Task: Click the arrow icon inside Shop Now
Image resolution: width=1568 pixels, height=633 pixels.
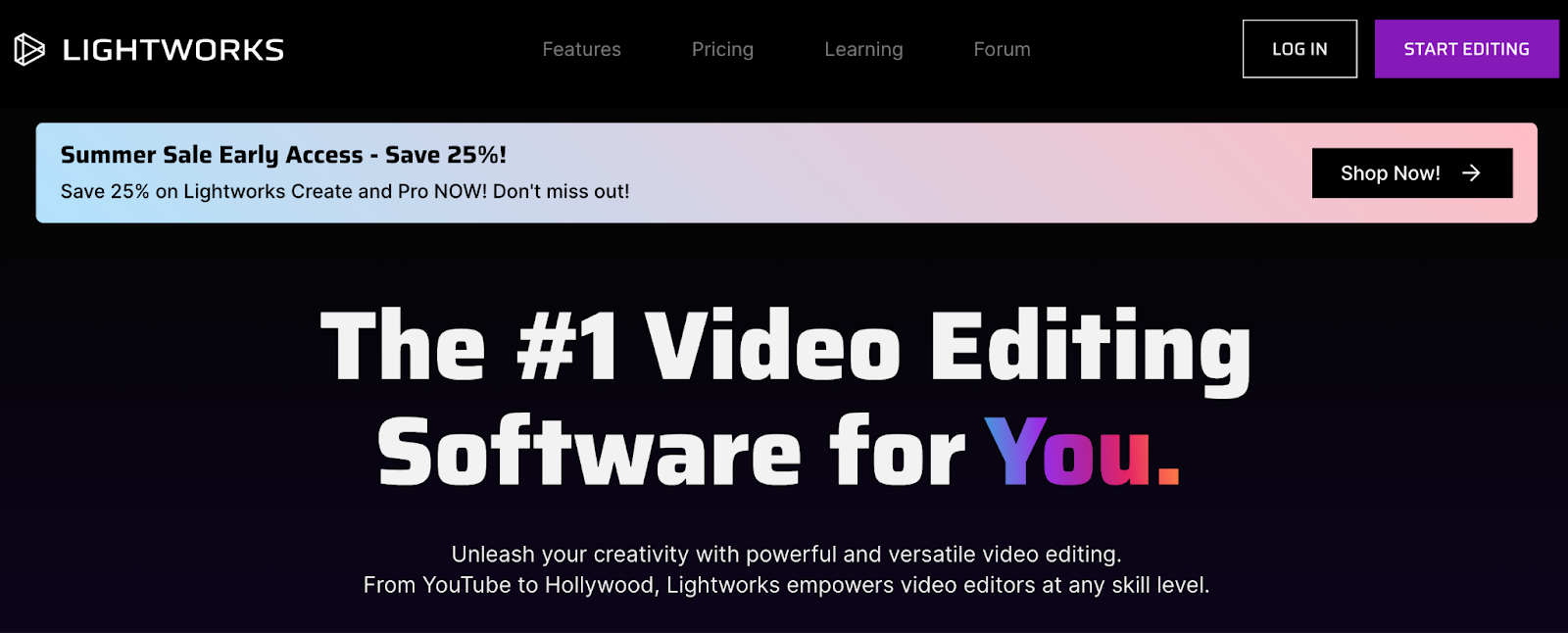Action: point(1471,173)
